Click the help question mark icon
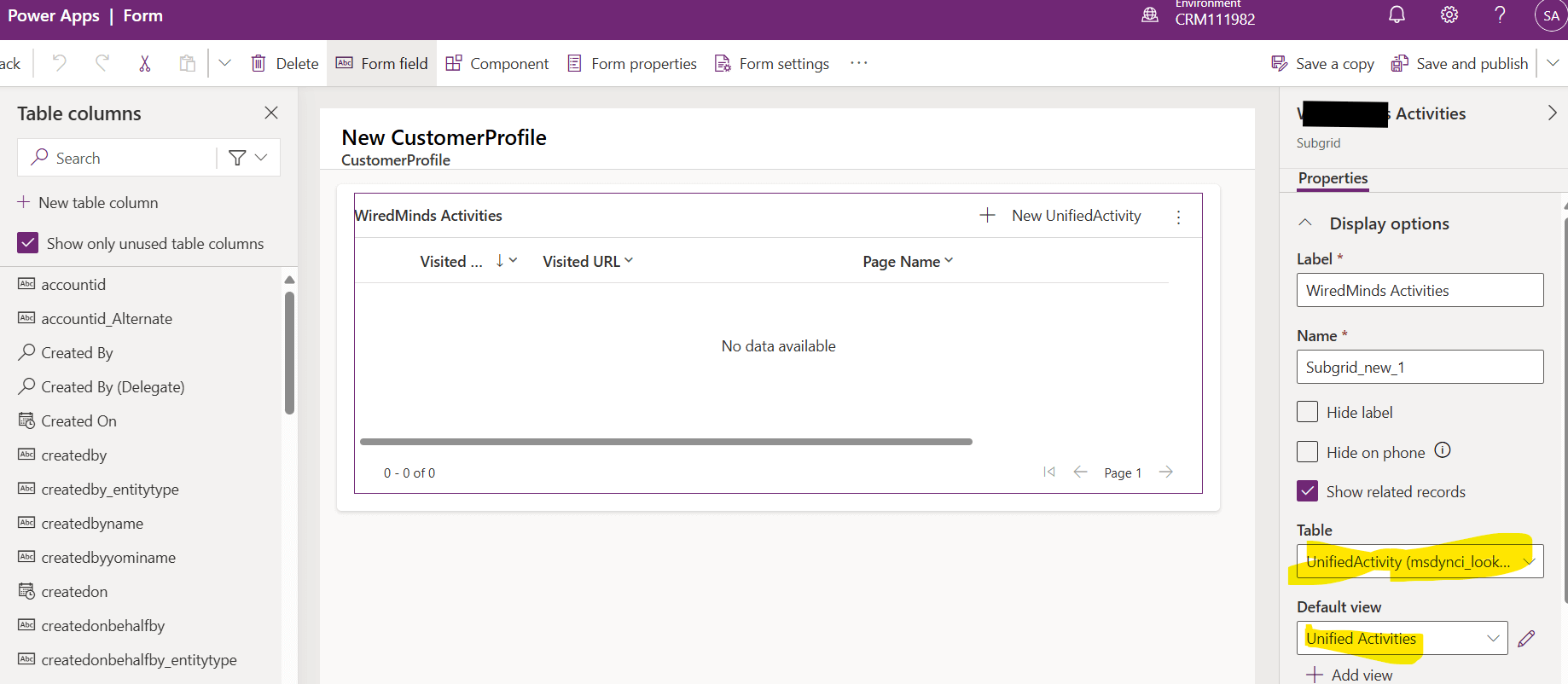 pos(1500,15)
